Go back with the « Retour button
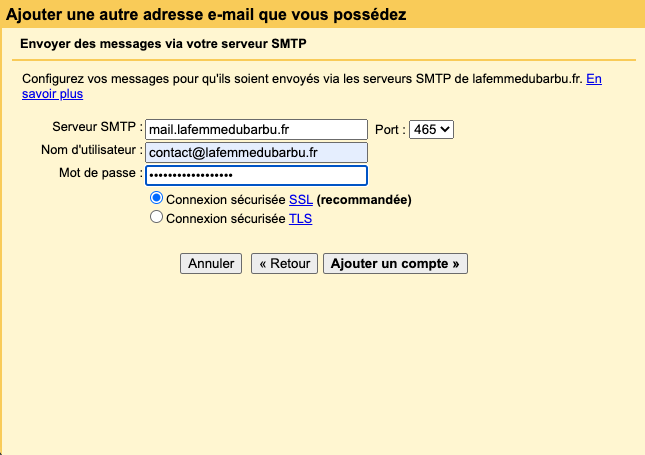Image resolution: width=645 pixels, height=455 pixels. 284,264
